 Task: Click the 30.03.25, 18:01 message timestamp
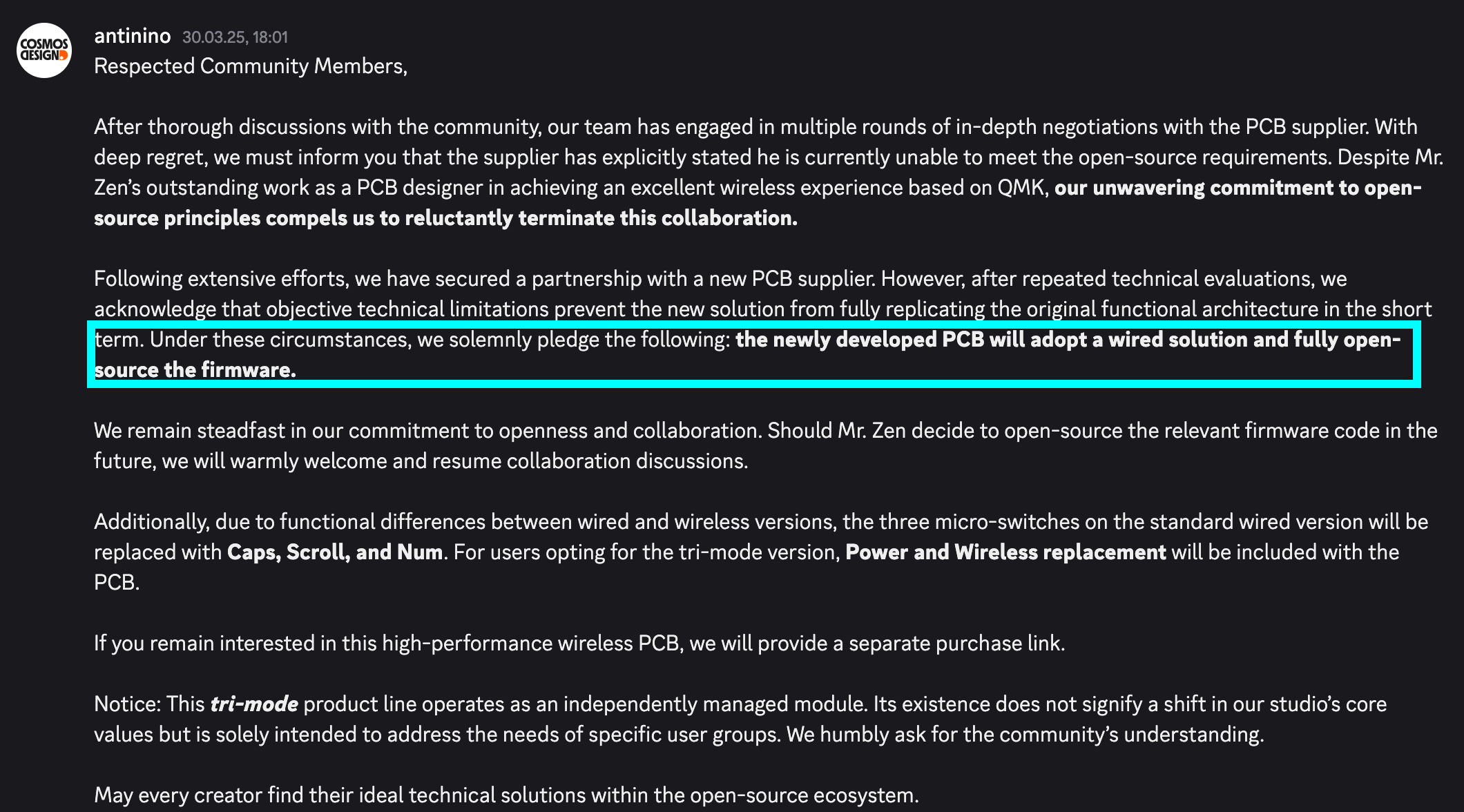235,37
